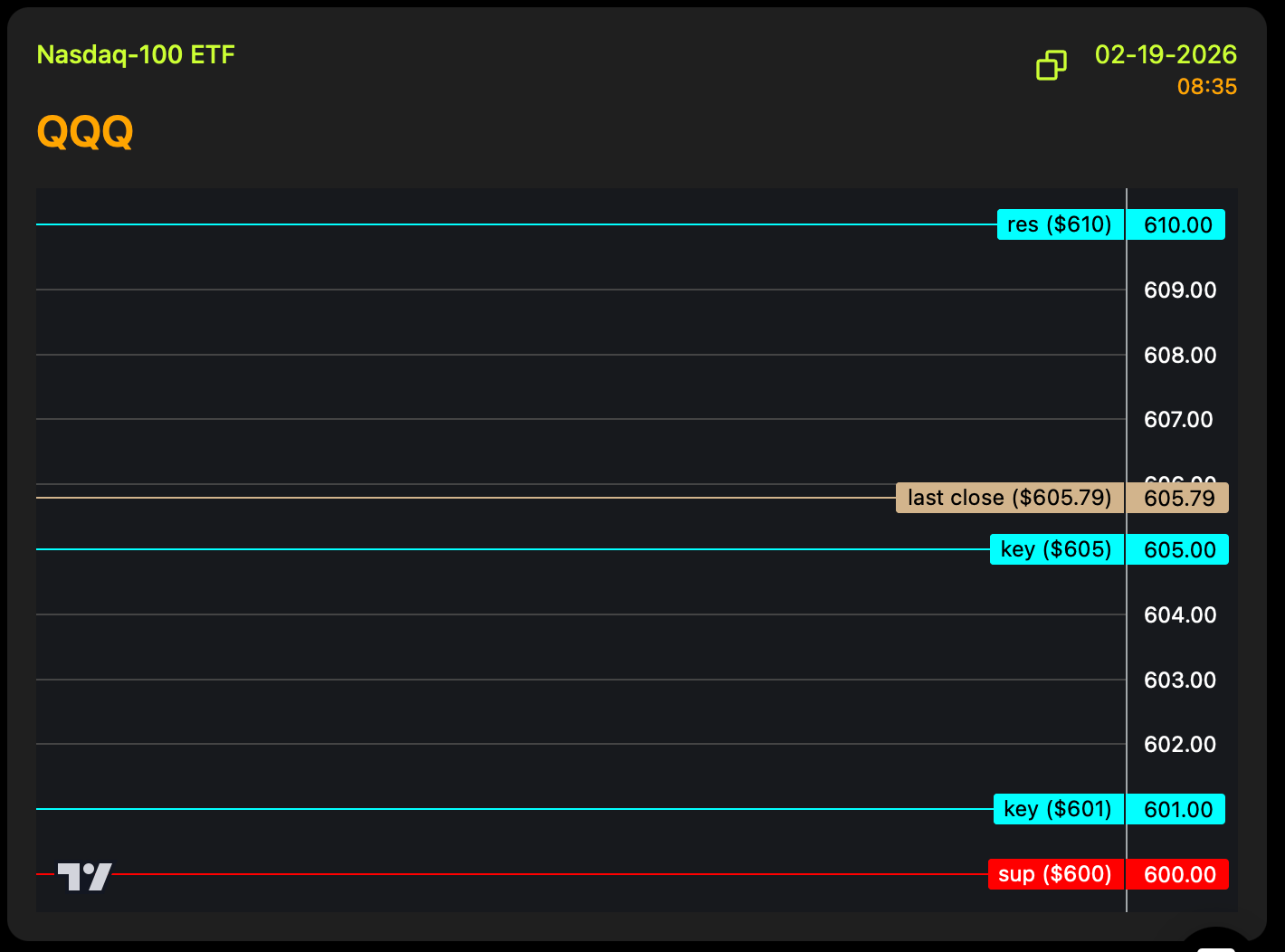Select the res ($610) level label
The image size is (1285, 952).
1060,224
